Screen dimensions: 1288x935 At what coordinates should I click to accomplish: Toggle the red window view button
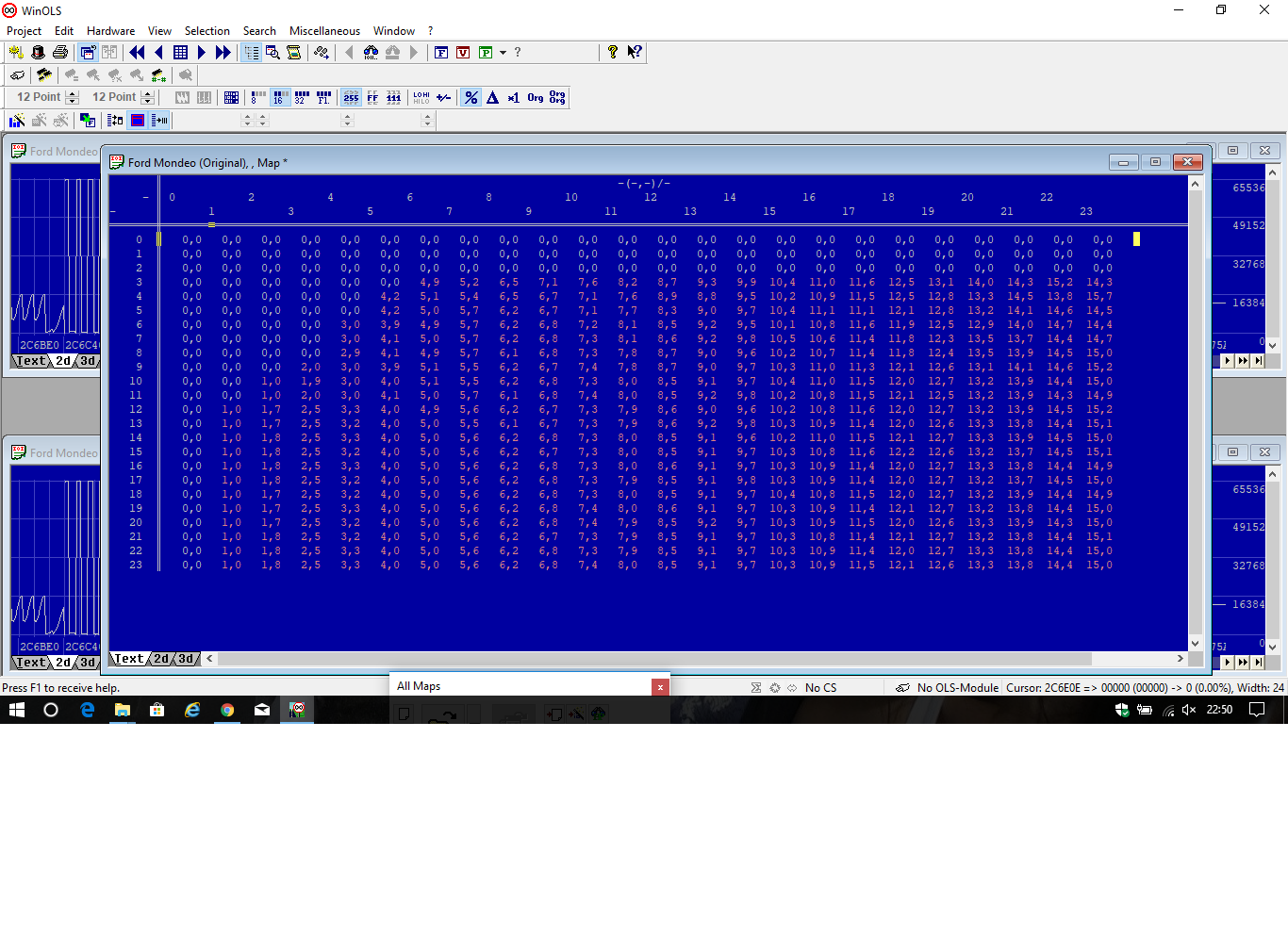138,120
